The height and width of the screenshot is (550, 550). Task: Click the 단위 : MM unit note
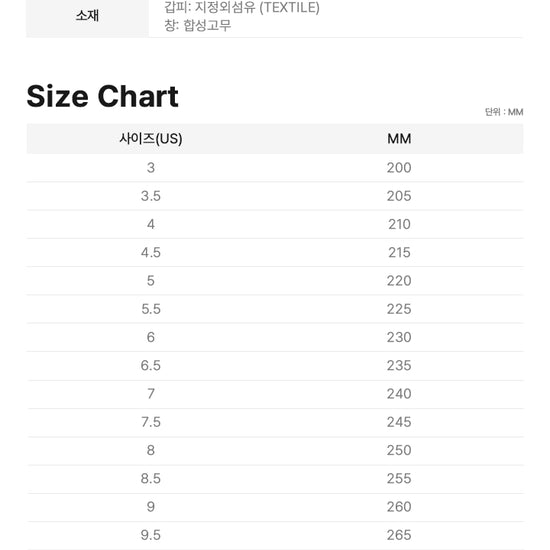504,112
